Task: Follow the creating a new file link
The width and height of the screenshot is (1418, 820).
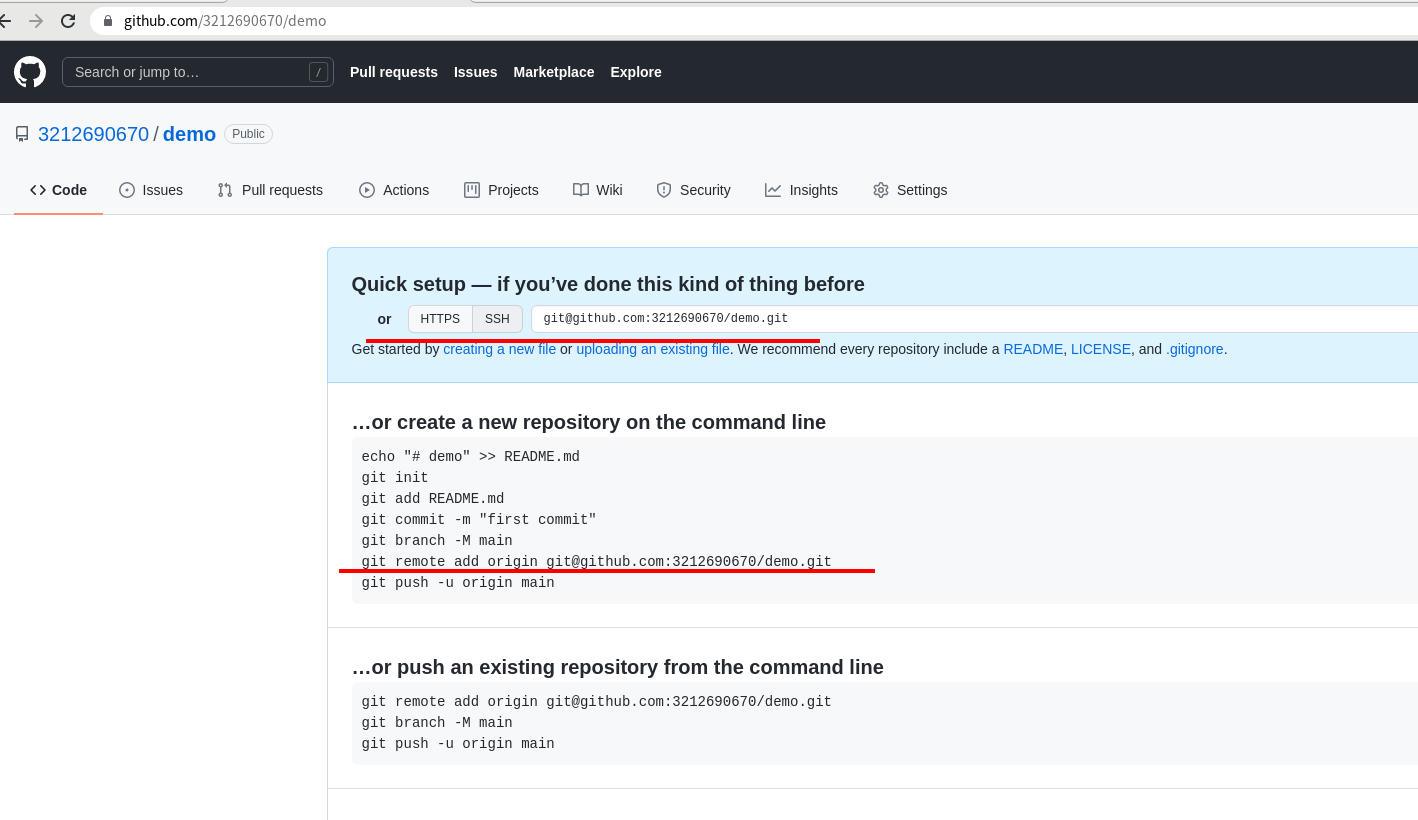Action: pyautogui.click(x=499, y=349)
